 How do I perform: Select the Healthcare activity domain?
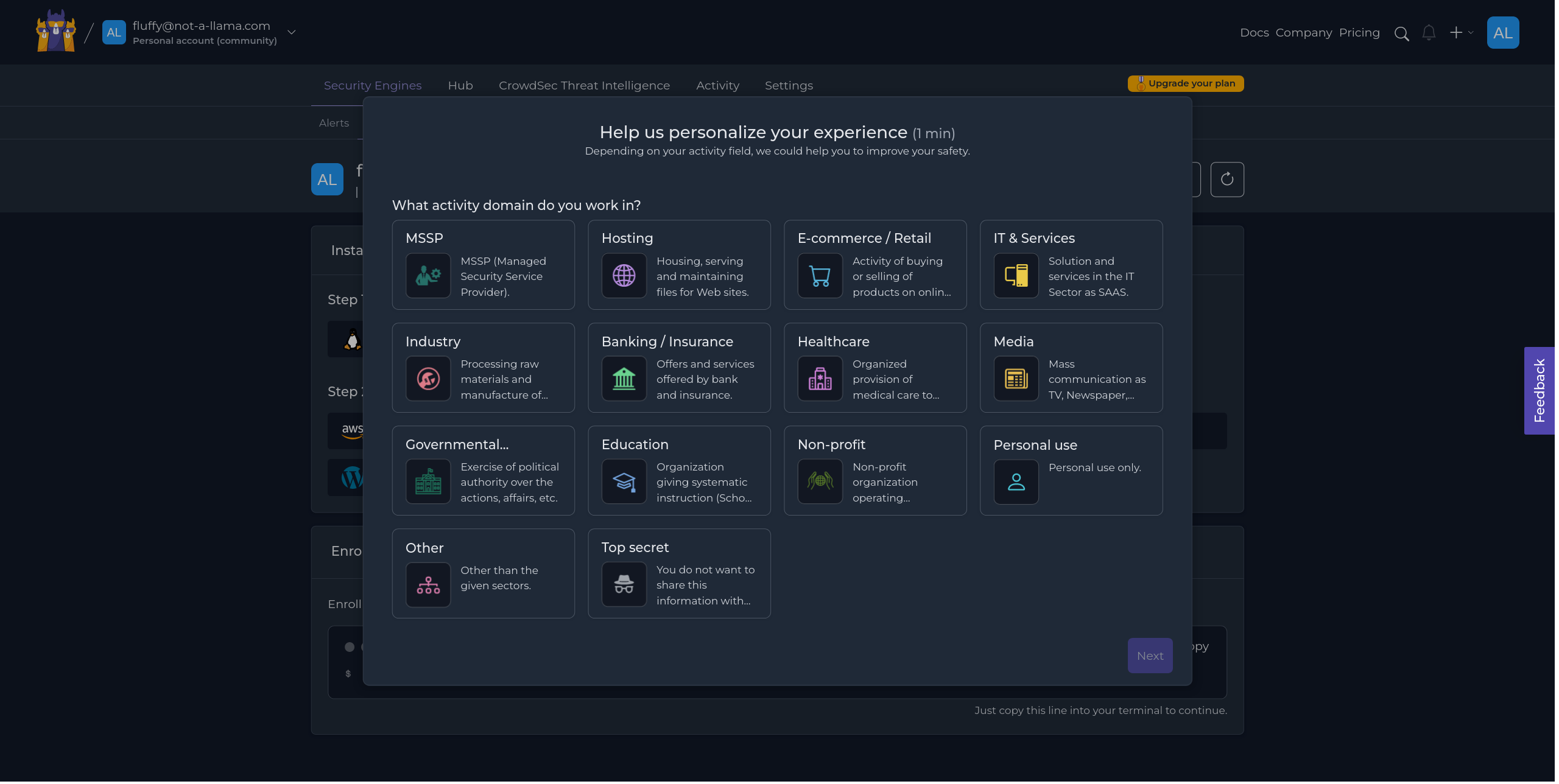875,367
